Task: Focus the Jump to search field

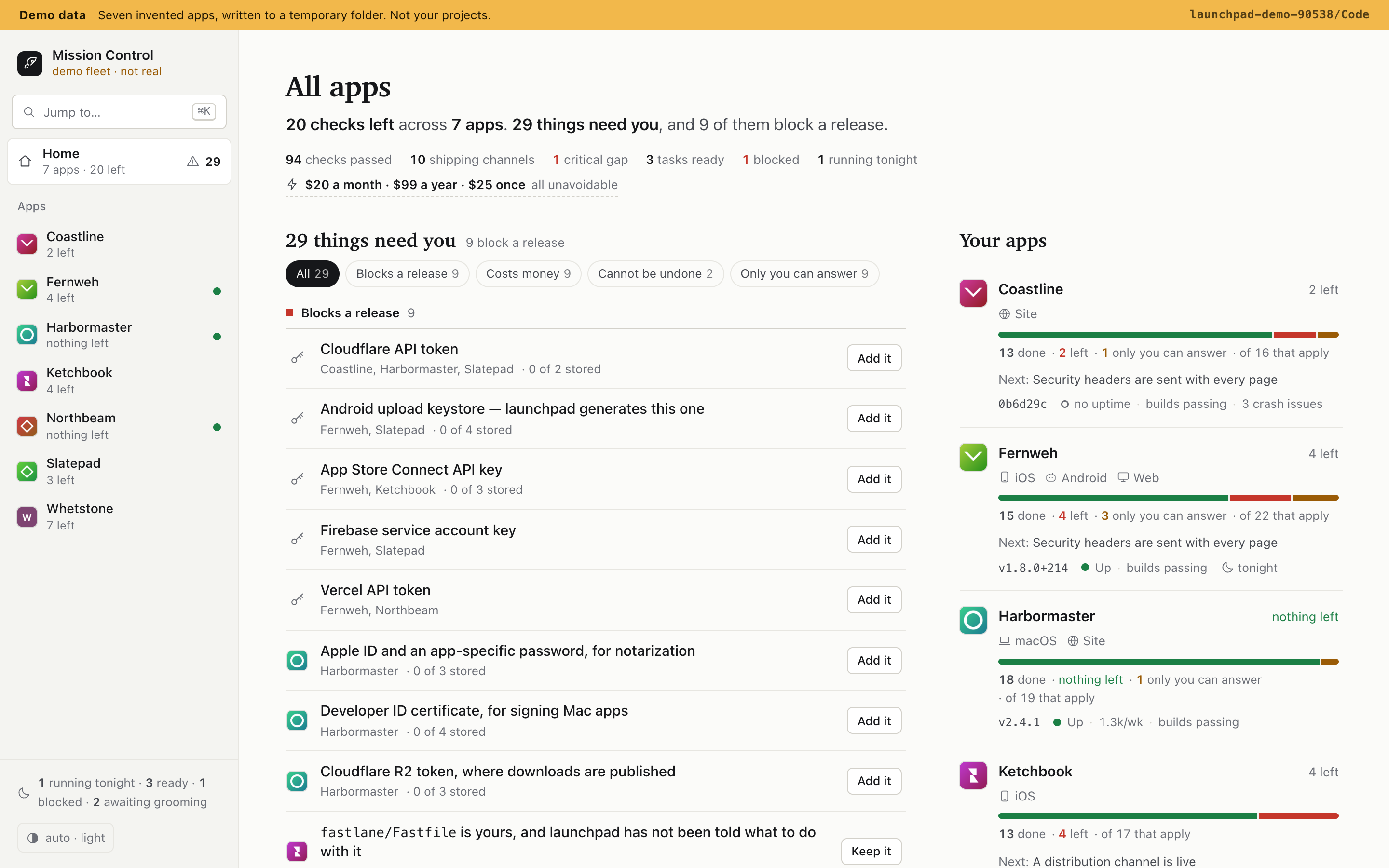Action: (x=119, y=112)
